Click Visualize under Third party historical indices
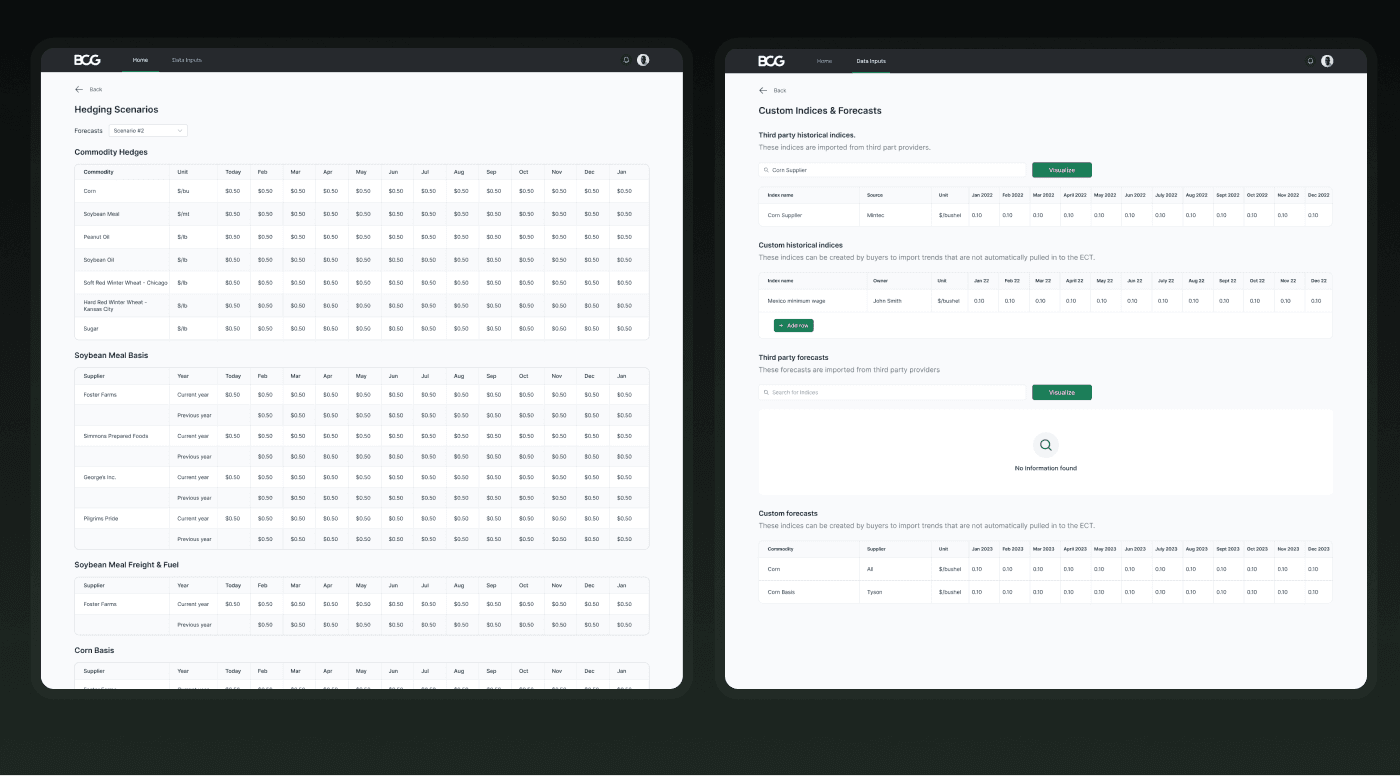Image resolution: width=1400 pixels, height=776 pixels. pyautogui.click(x=1062, y=170)
